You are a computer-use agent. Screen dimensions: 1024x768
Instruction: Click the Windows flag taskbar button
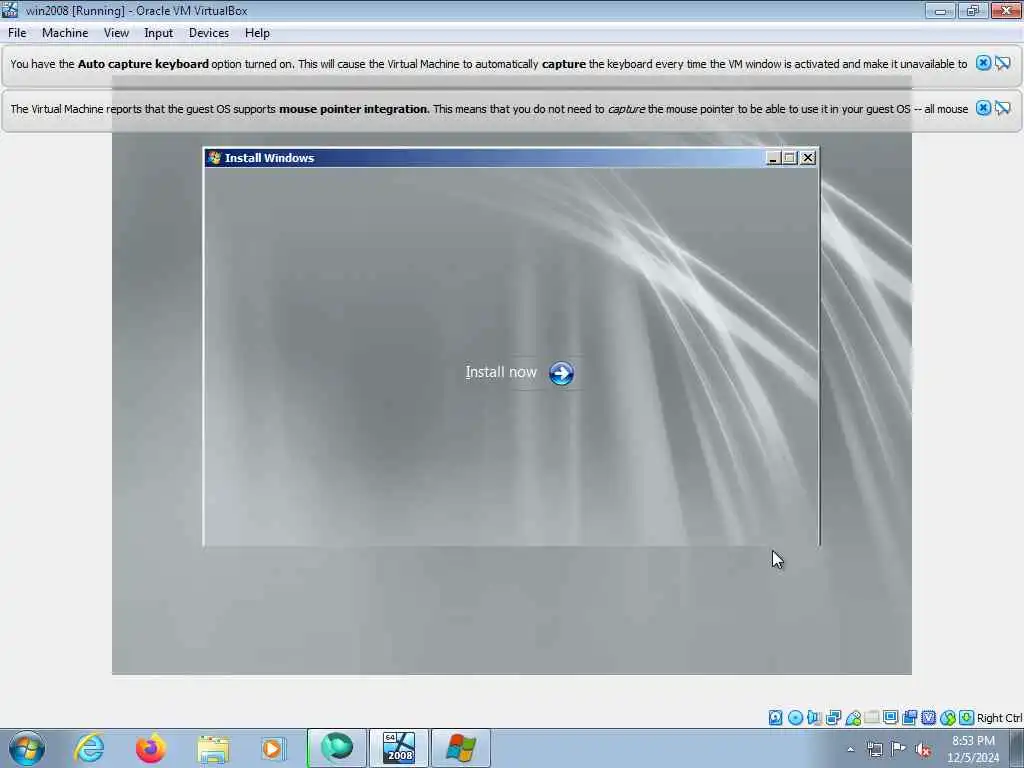point(461,748)
